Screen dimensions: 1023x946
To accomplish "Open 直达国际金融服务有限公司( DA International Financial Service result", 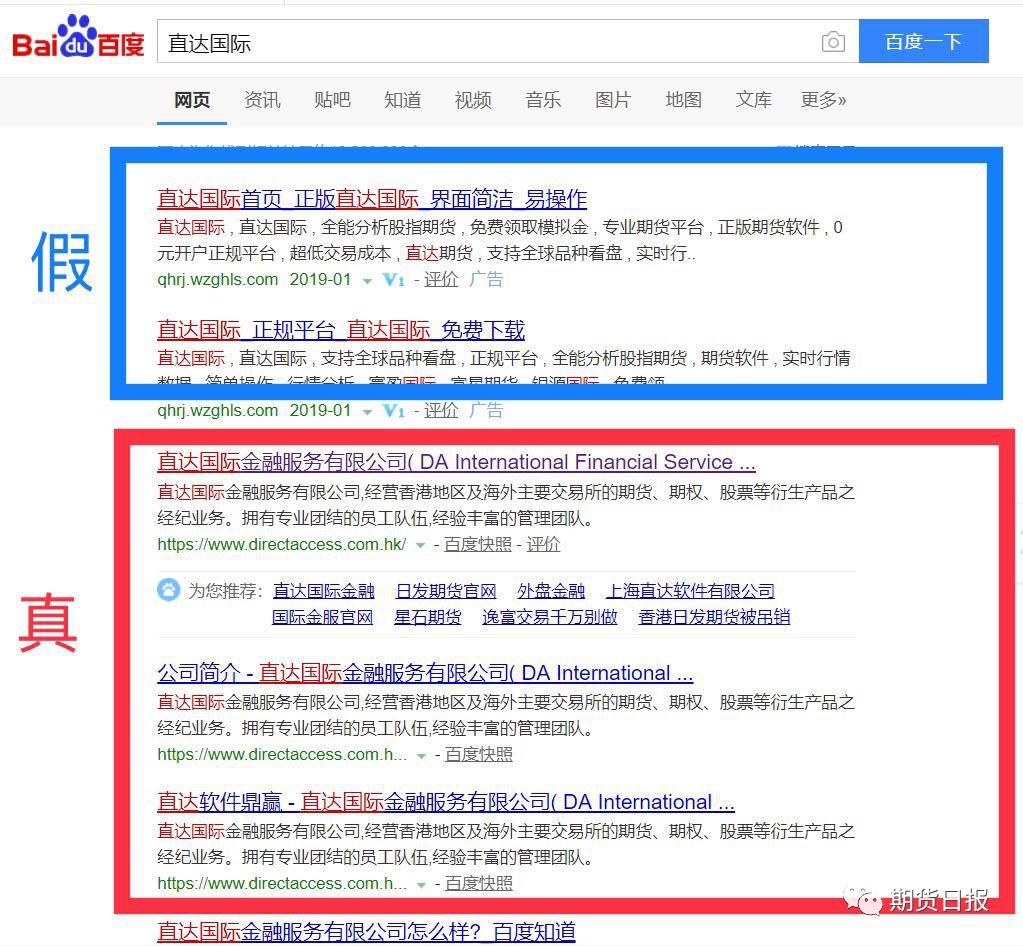I will [x=456, y=462].
